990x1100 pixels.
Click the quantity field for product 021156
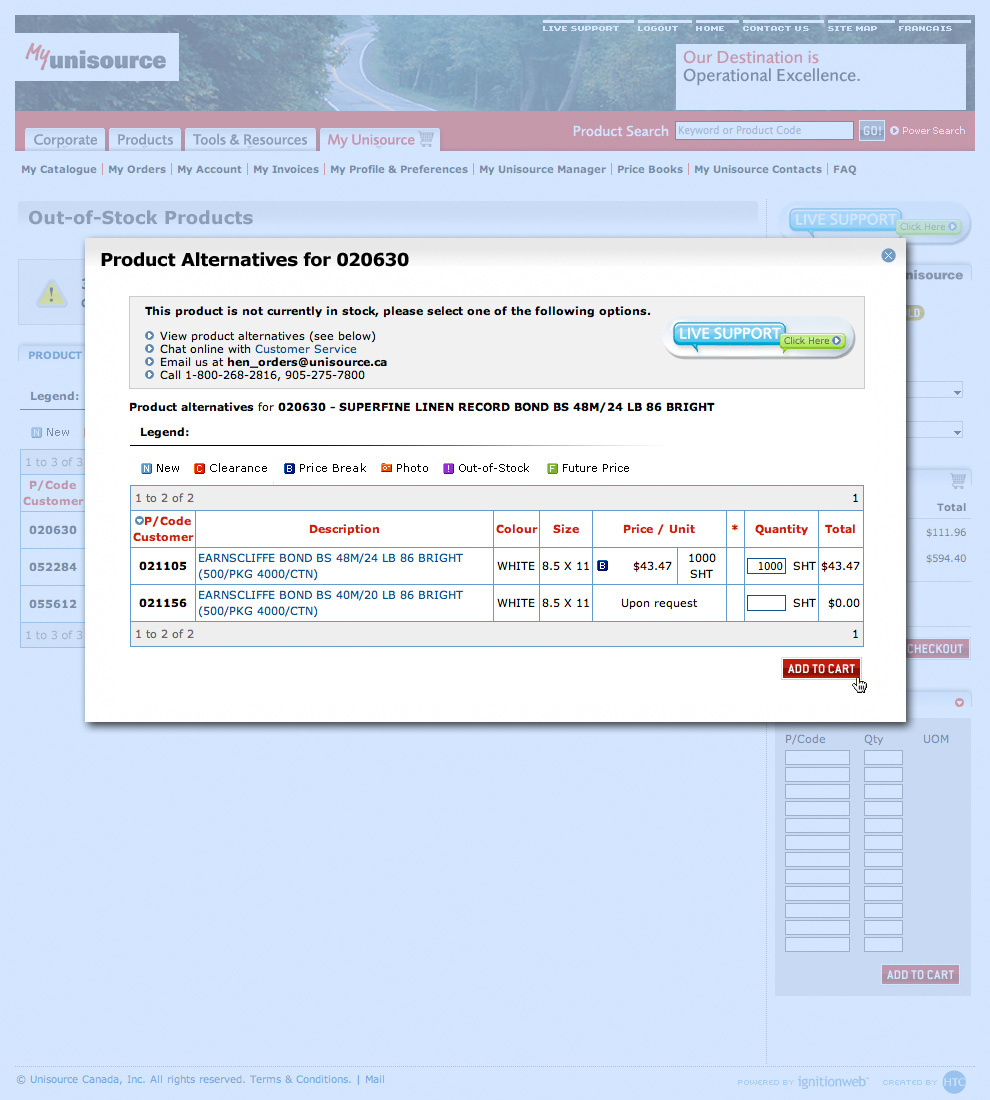[766, 603]
